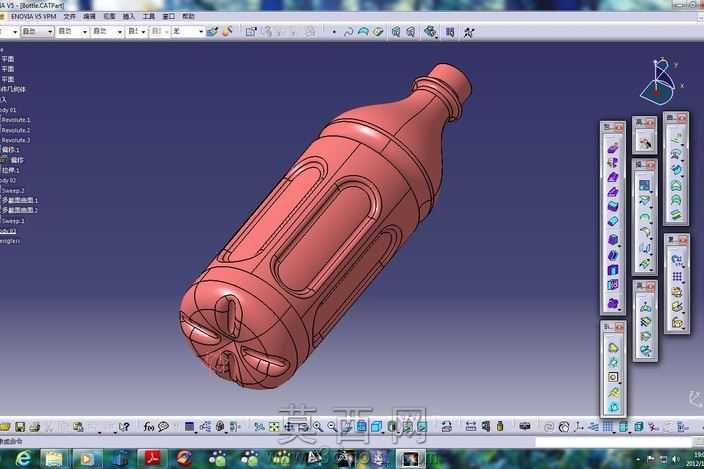Open the greyed-out point symbol combo box
Image resolution: width=704 pixels, height=469 pixels.
coord(160,31)
